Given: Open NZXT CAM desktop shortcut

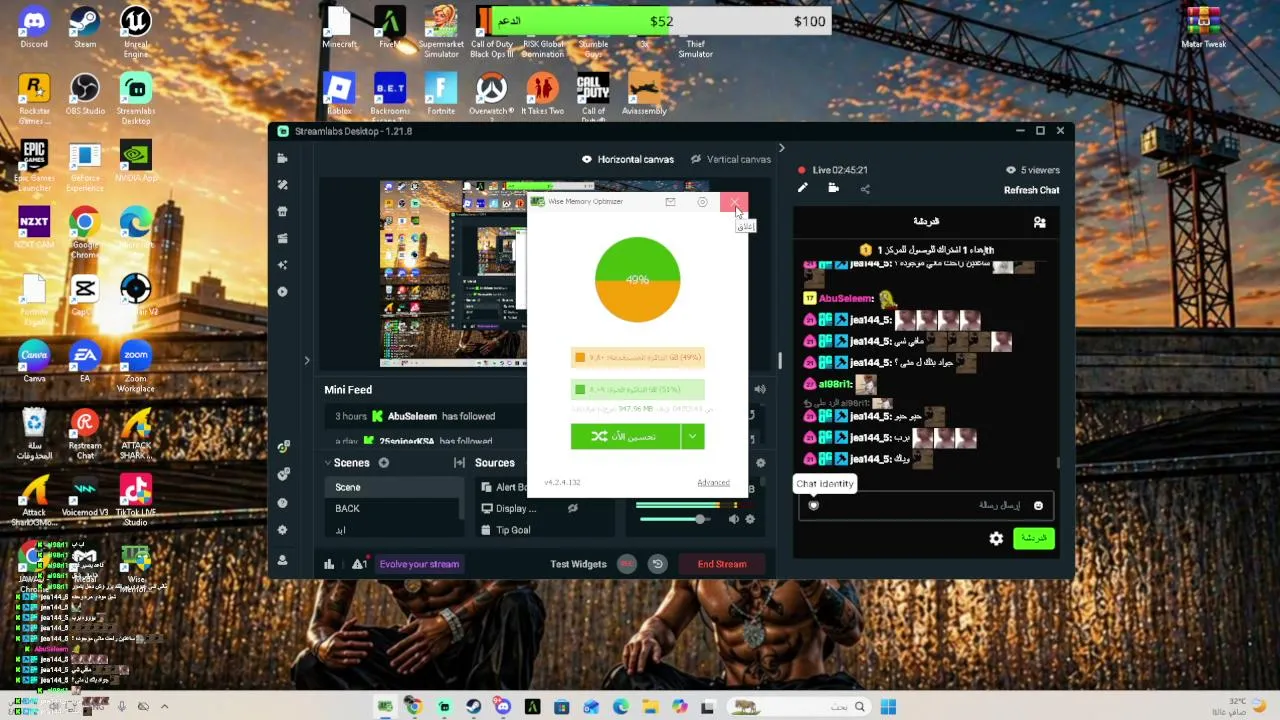Looking at the screenshot, I should (x=34, y=228).
